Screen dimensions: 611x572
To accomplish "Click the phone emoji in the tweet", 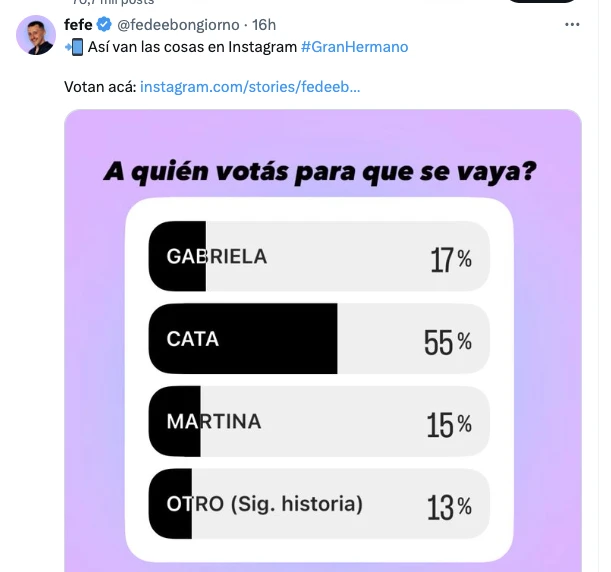I will (73, 47).
